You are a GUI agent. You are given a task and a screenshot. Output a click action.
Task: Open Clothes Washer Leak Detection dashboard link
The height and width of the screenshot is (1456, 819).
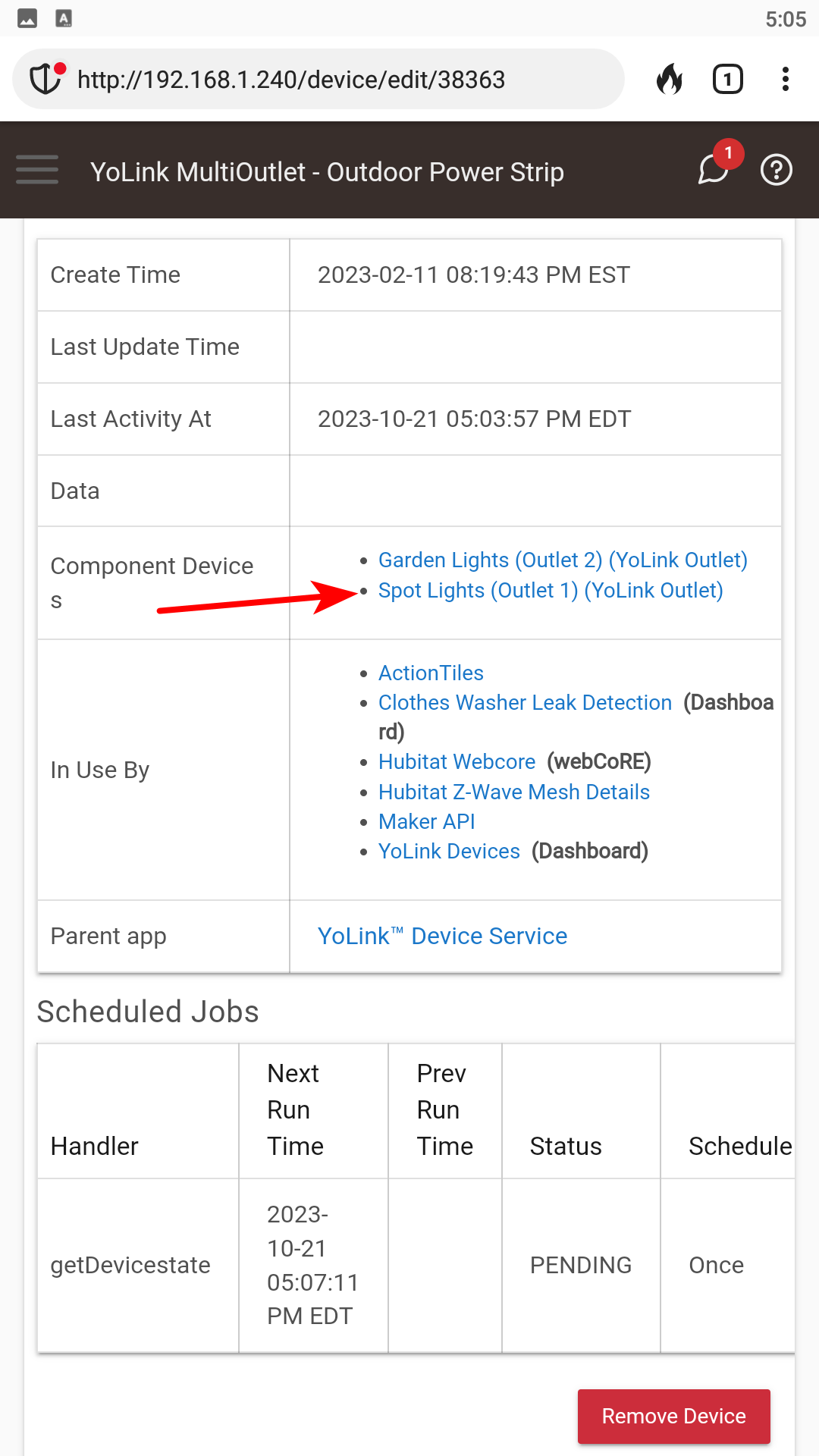coord(525,703)
